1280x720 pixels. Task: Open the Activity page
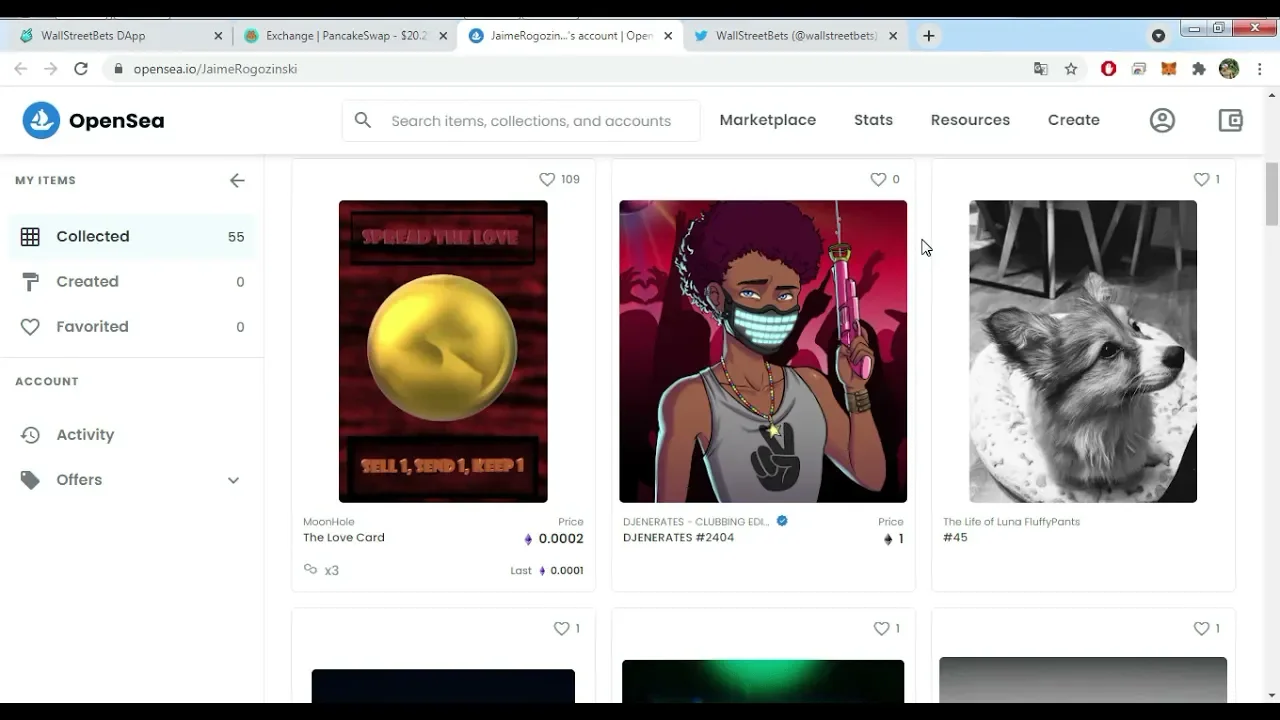[85, 435]
